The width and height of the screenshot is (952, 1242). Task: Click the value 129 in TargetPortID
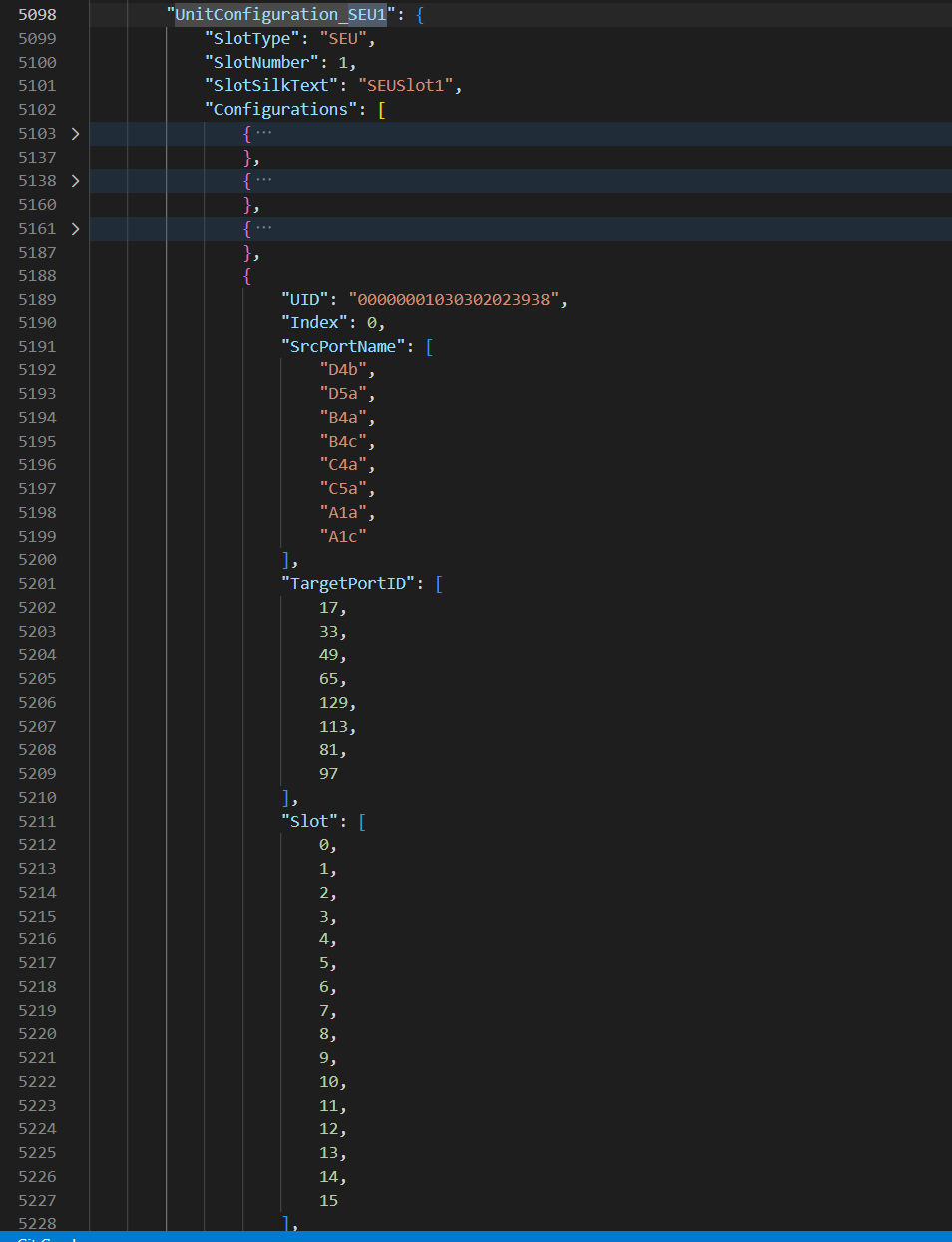pos(333,703)
